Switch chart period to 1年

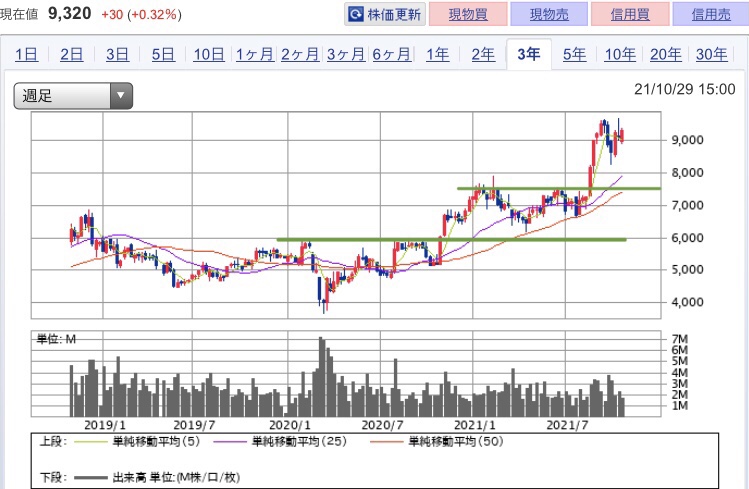point(438,54)
